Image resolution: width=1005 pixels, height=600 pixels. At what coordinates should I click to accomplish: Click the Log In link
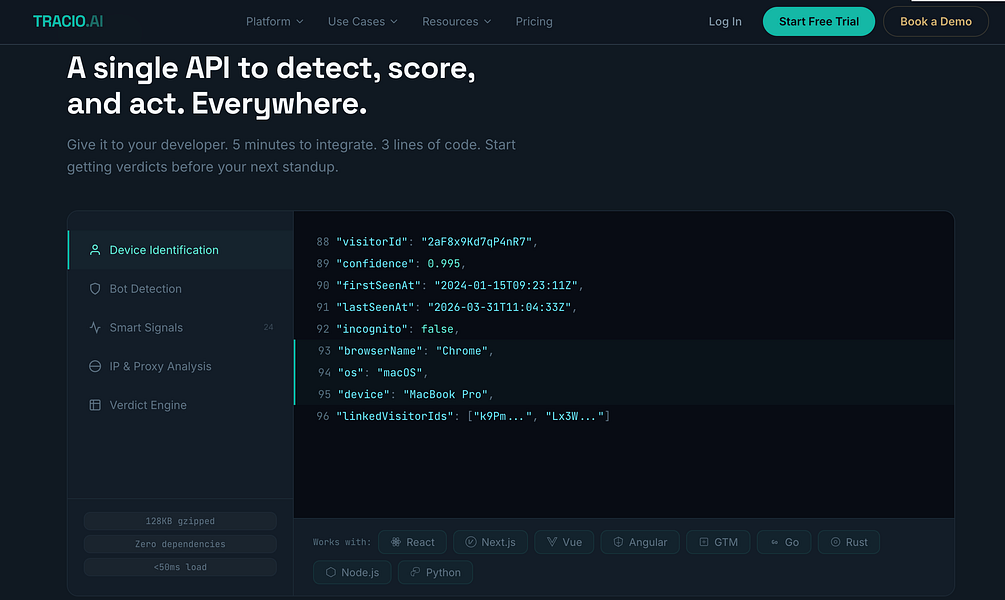pos(725,21)
